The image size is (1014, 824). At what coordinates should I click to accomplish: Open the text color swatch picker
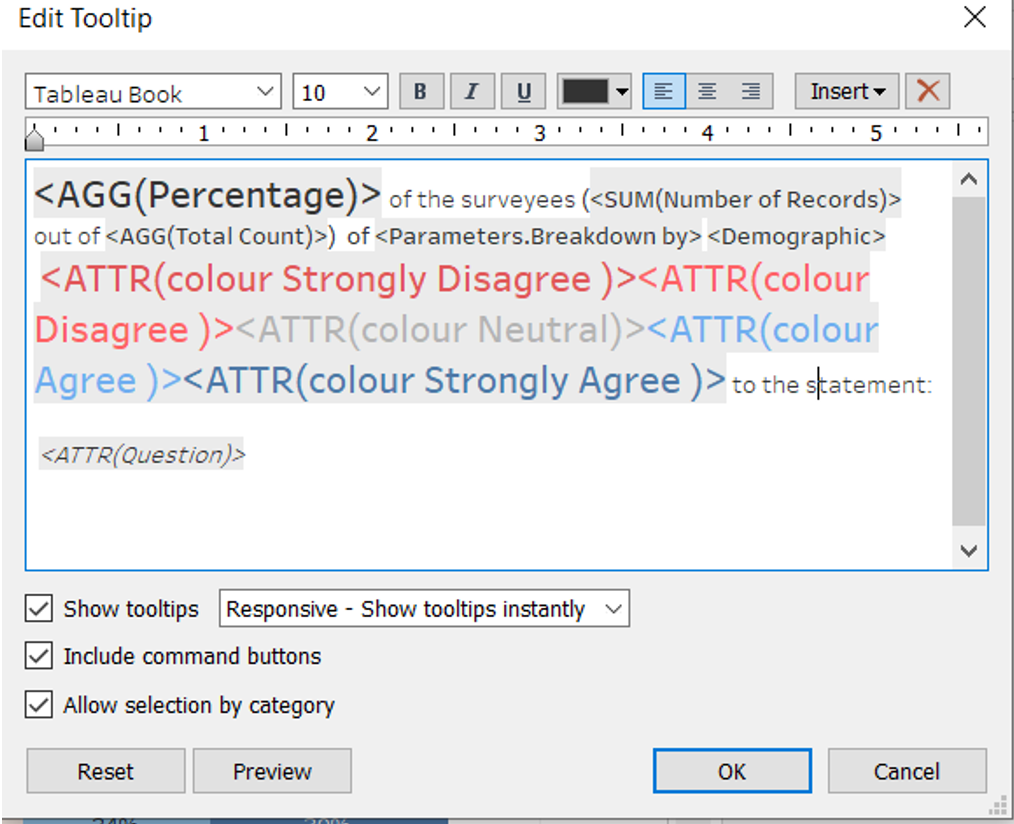coord(594,92)
